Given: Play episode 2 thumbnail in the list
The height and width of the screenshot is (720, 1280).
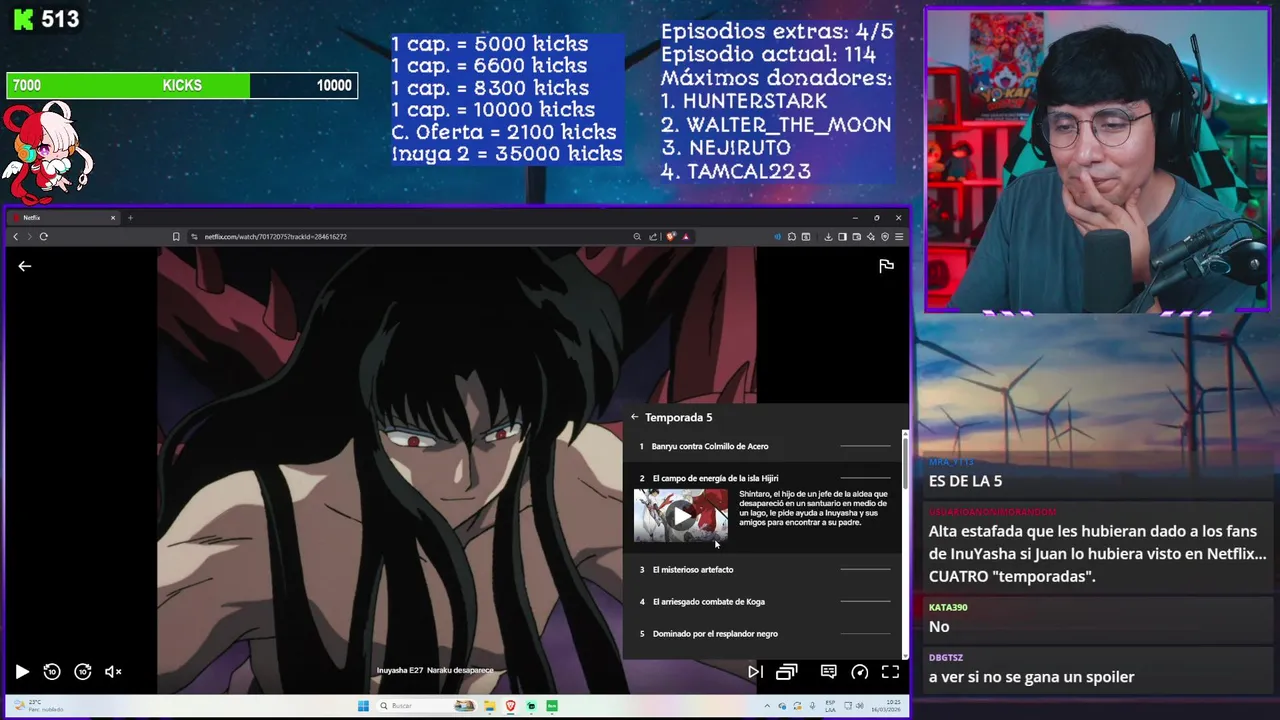Looking at the screenshot, I should click(x=681, y=516).
